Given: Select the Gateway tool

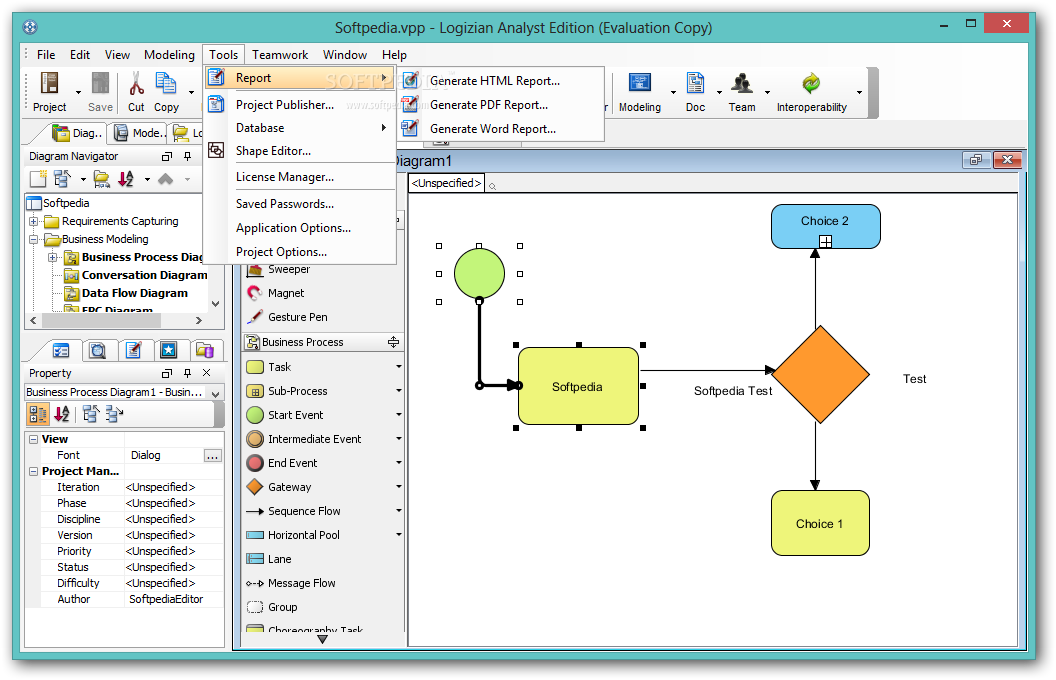Looking at the screenshot, I should point(289,487).
